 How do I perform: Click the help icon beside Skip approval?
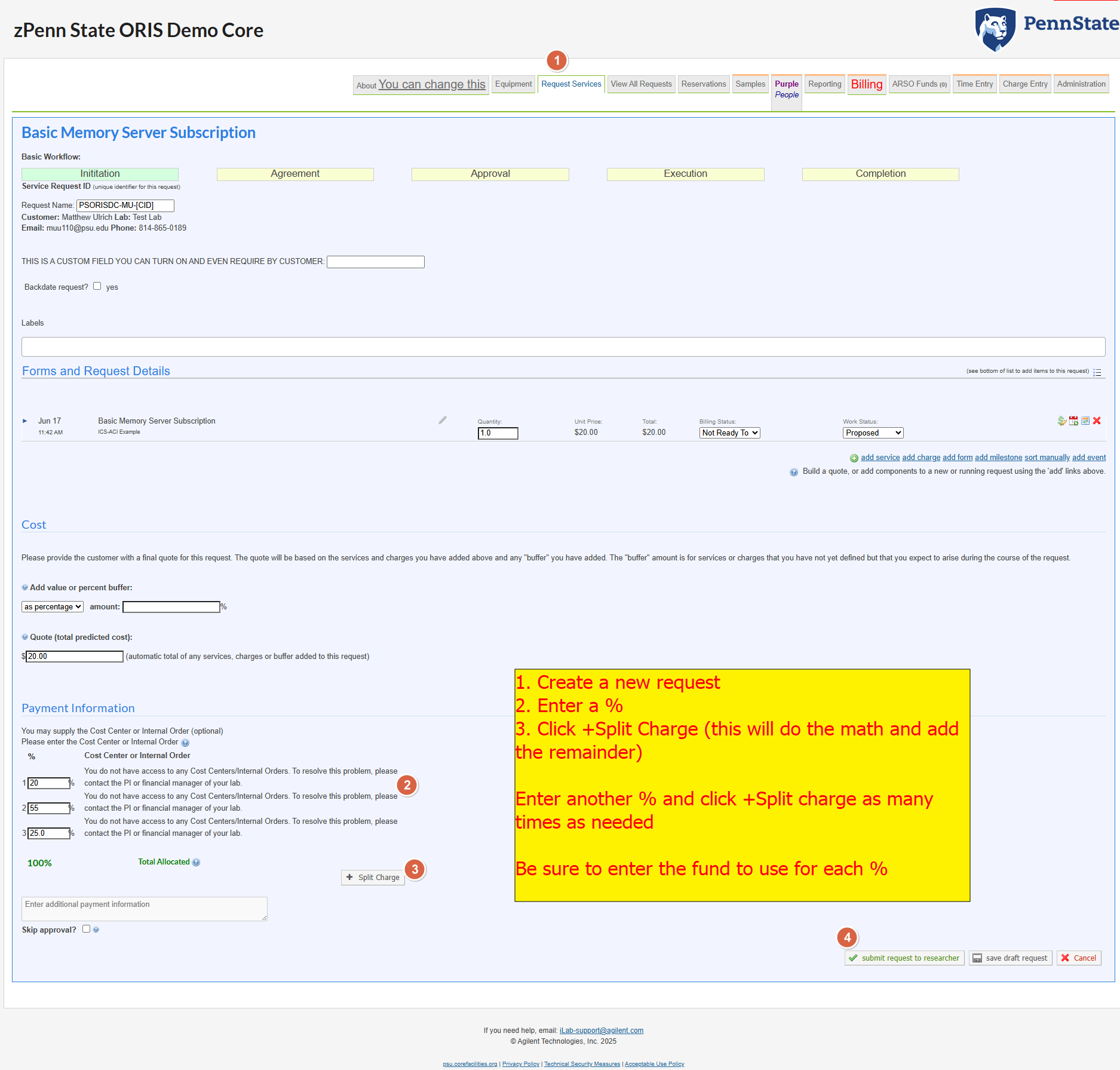pyautogui.click(x=96, y=930)
